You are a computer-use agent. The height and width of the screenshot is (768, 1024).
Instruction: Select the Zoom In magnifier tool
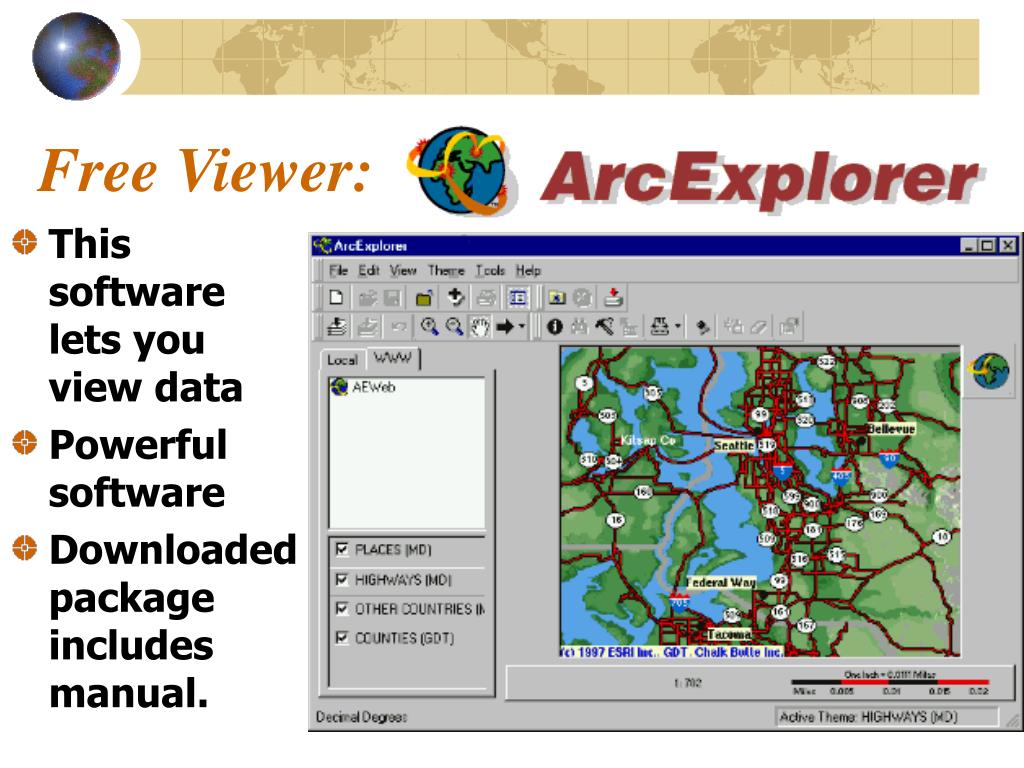pyautogui.click(x=429, y=326)
